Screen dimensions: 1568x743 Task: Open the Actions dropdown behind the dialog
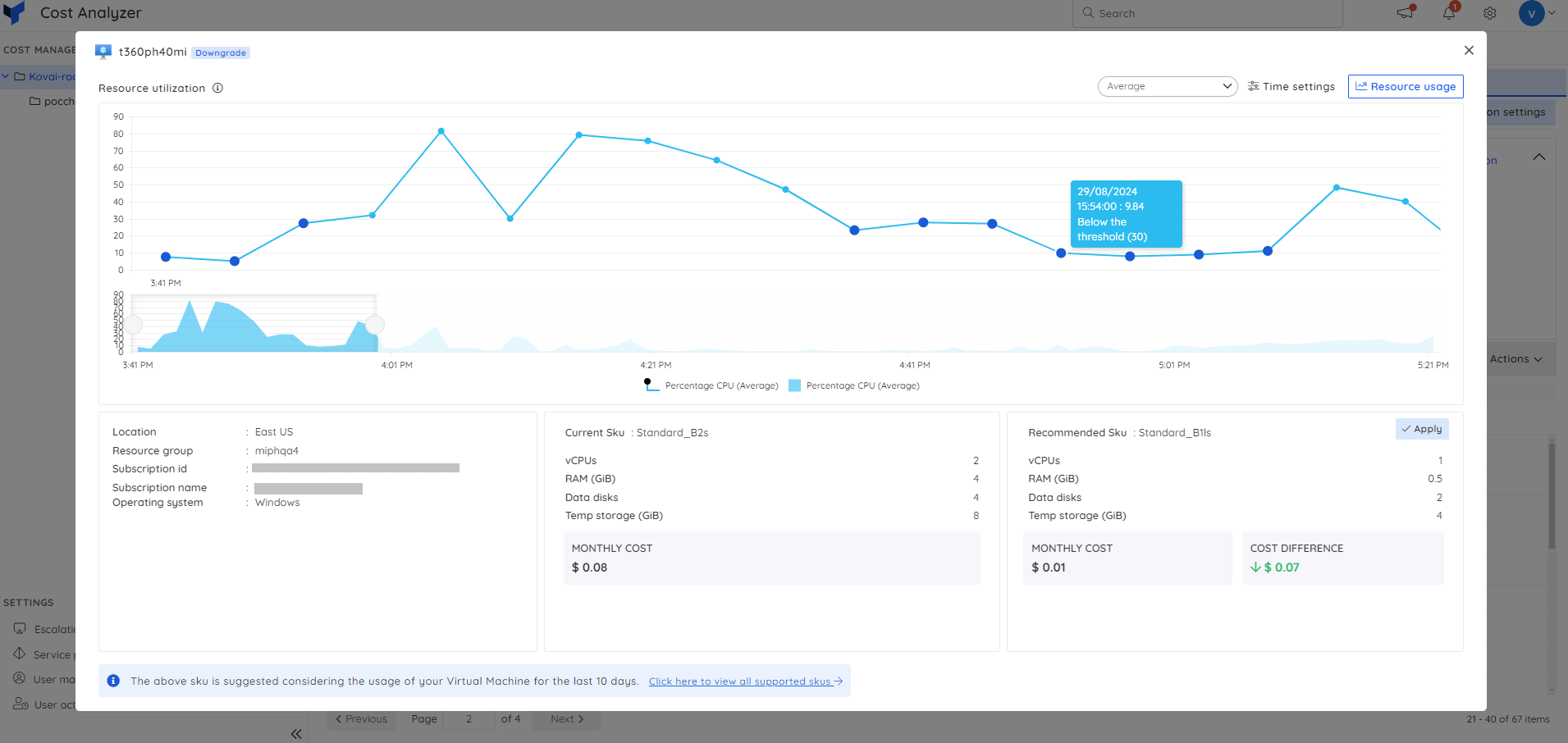(x=1516, y=359)
